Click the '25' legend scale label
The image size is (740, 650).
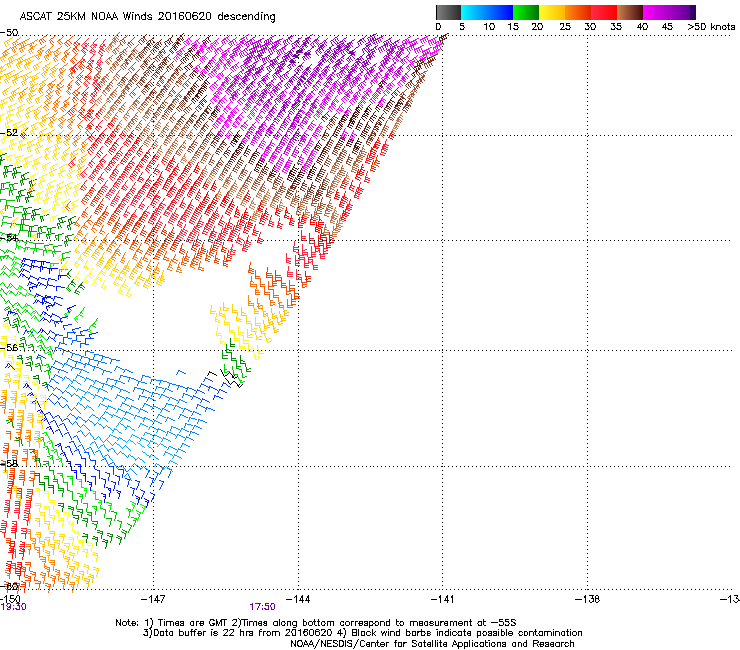pyautogui.click(x=564, y=27)
